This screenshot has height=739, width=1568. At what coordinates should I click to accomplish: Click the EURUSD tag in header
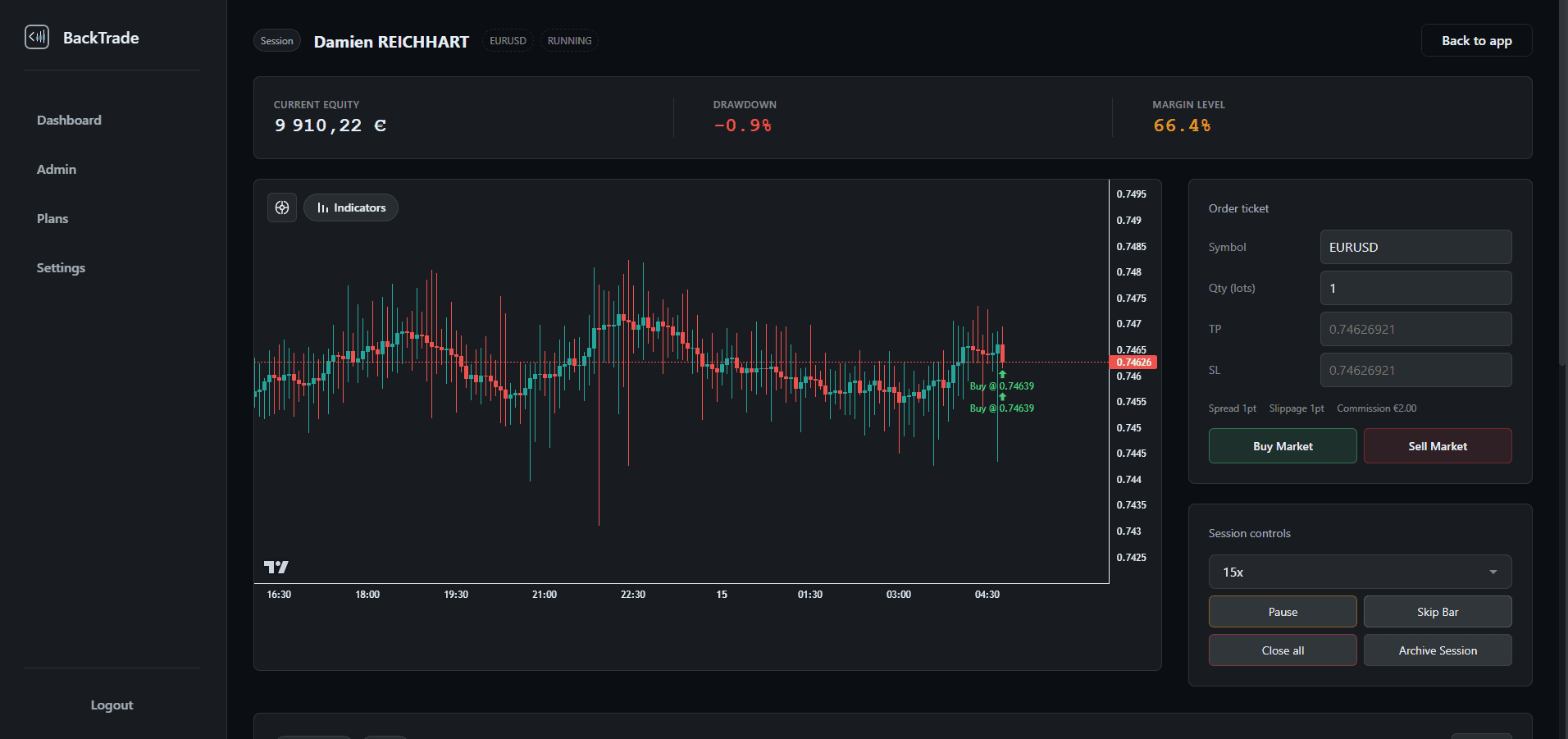(508, 40)
